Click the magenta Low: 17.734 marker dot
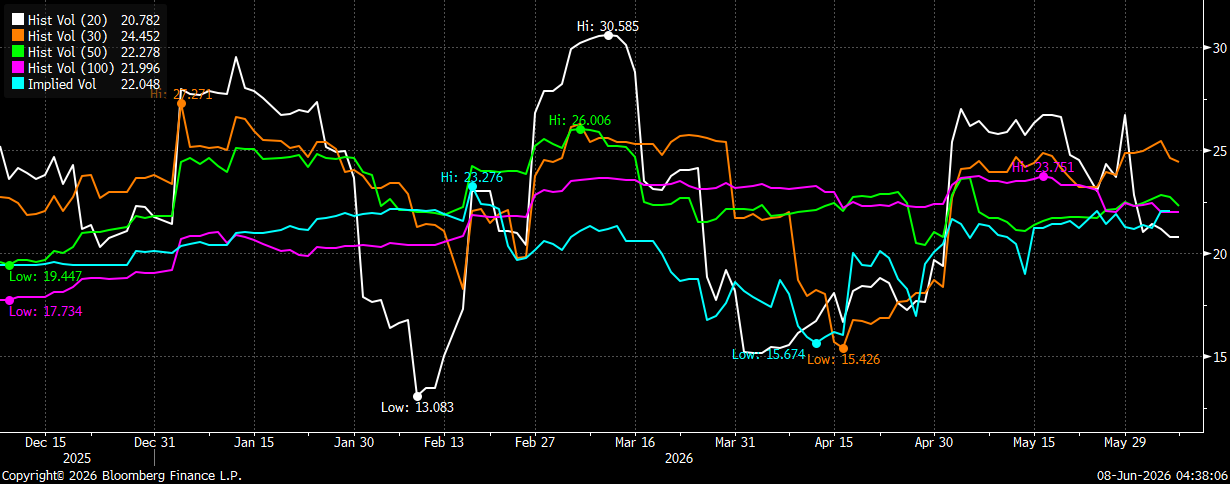Viewport: 1230px width, 484px height. tap(9, 300)
